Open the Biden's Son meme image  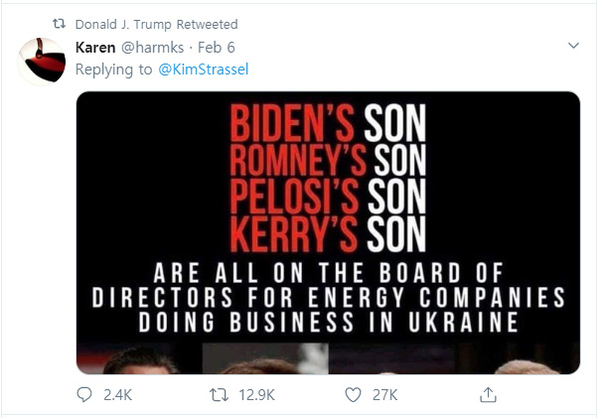click(328, 233)
